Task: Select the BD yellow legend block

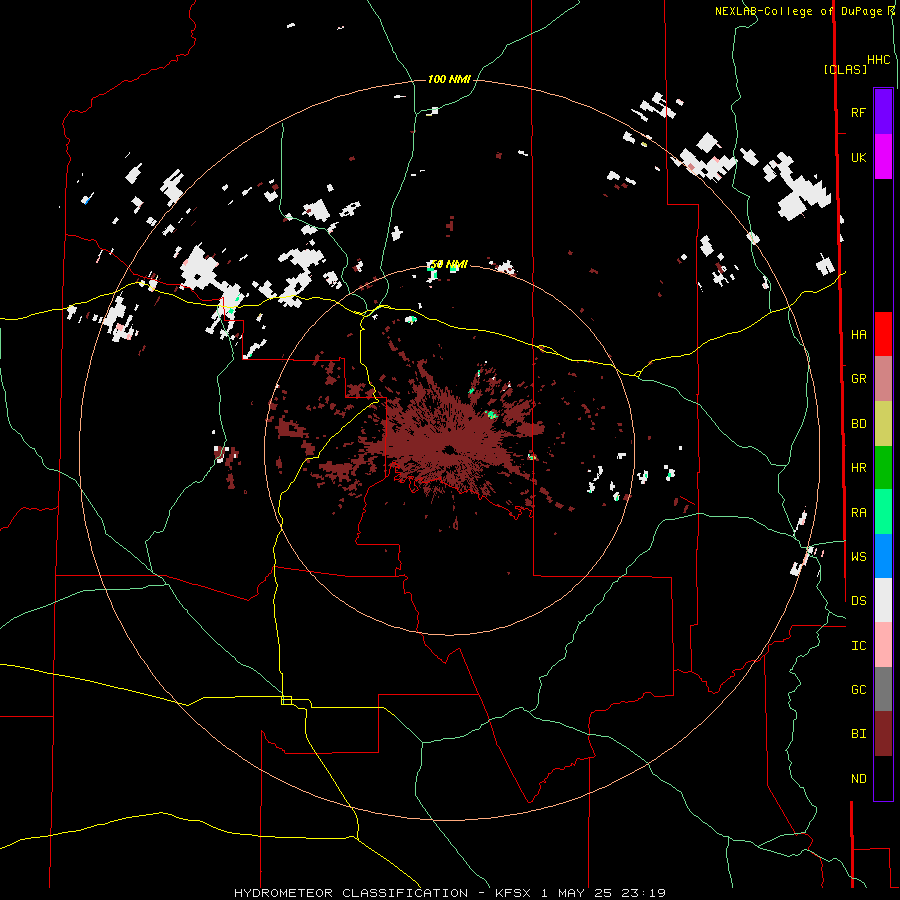Action: pyautogui.click(x=883, y=424)
